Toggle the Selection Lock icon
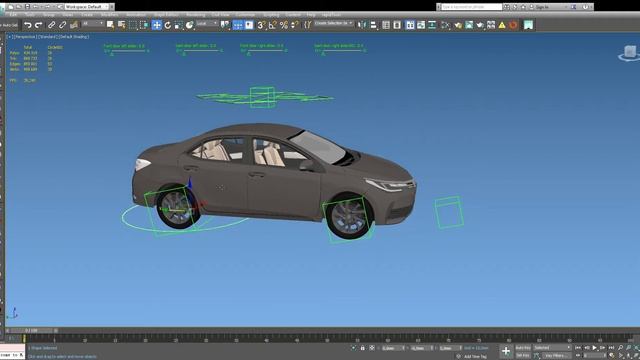This screenshot has height=360, width=640. point(362,348)
